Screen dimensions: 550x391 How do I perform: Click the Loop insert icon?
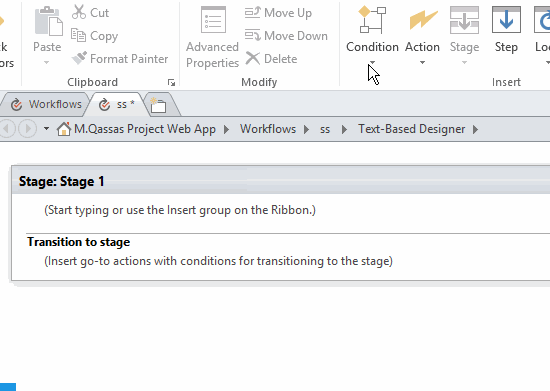point(542,20)
